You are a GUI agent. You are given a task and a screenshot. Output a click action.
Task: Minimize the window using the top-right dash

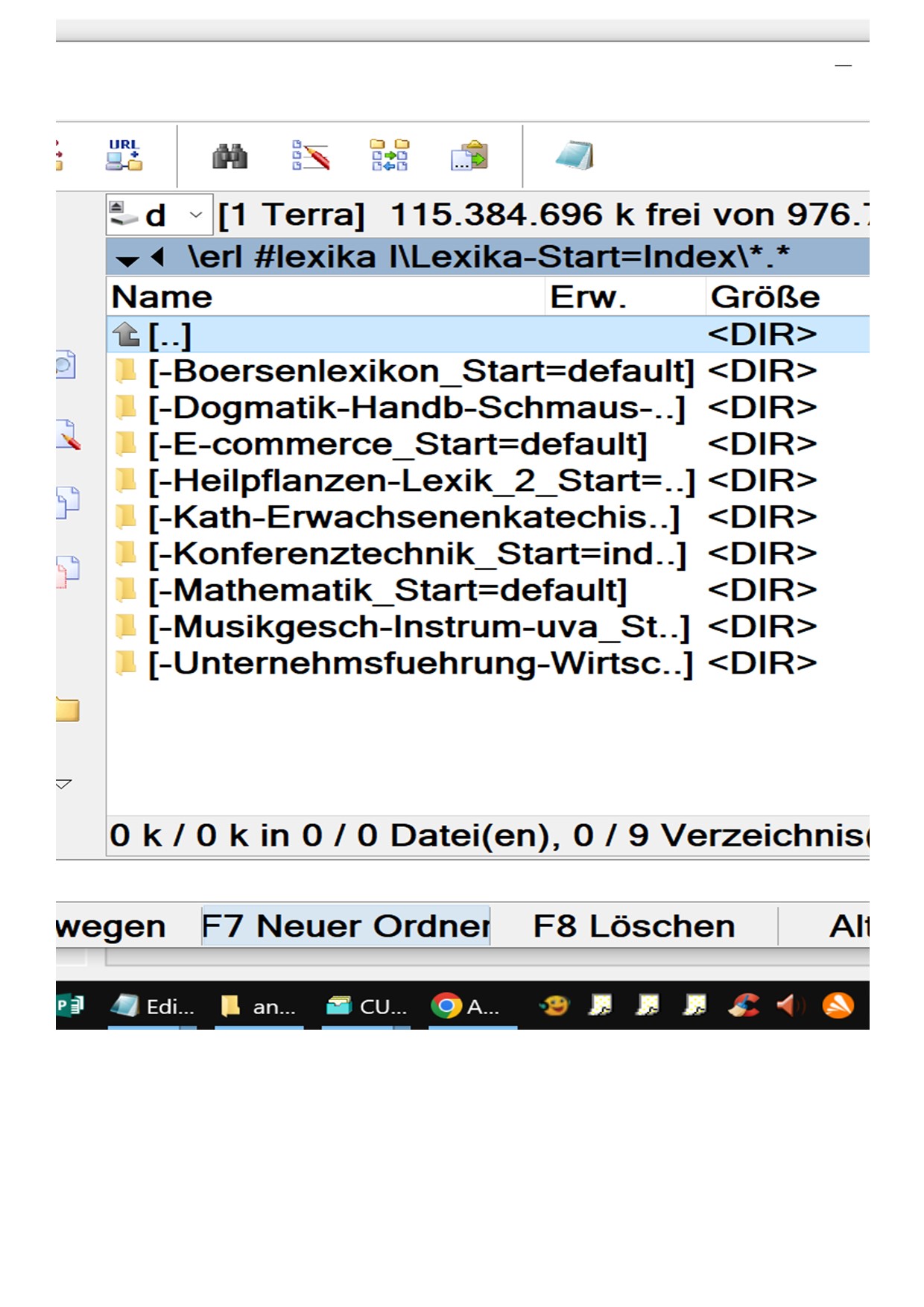[843, 66]
